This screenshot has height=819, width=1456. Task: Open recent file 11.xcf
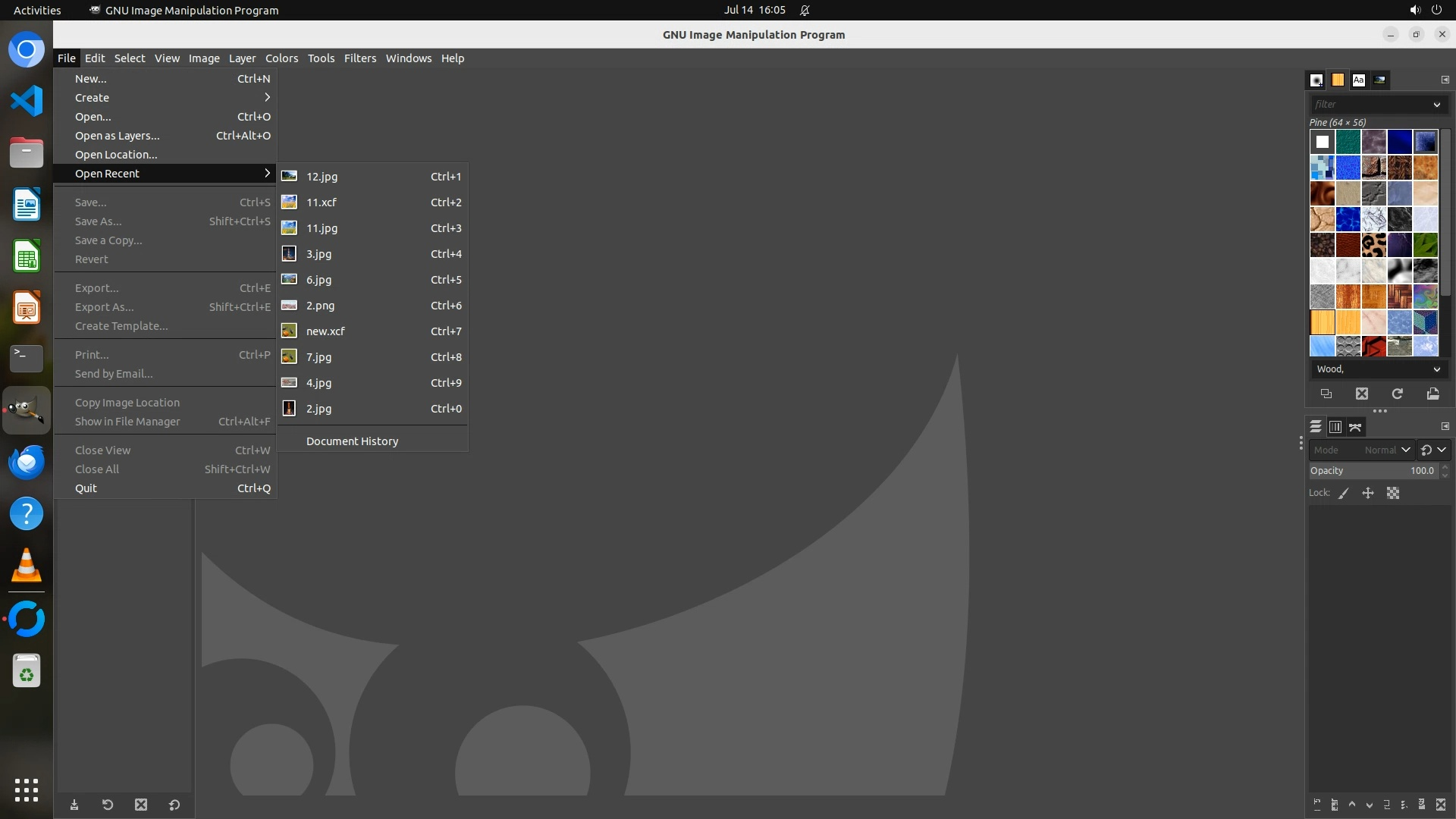322,202
